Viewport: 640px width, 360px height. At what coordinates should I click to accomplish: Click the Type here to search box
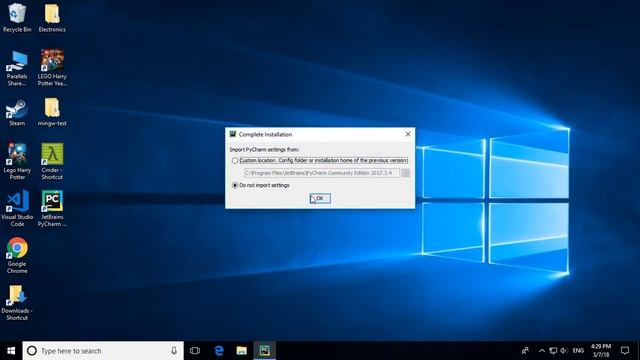(x=103, y=351)
